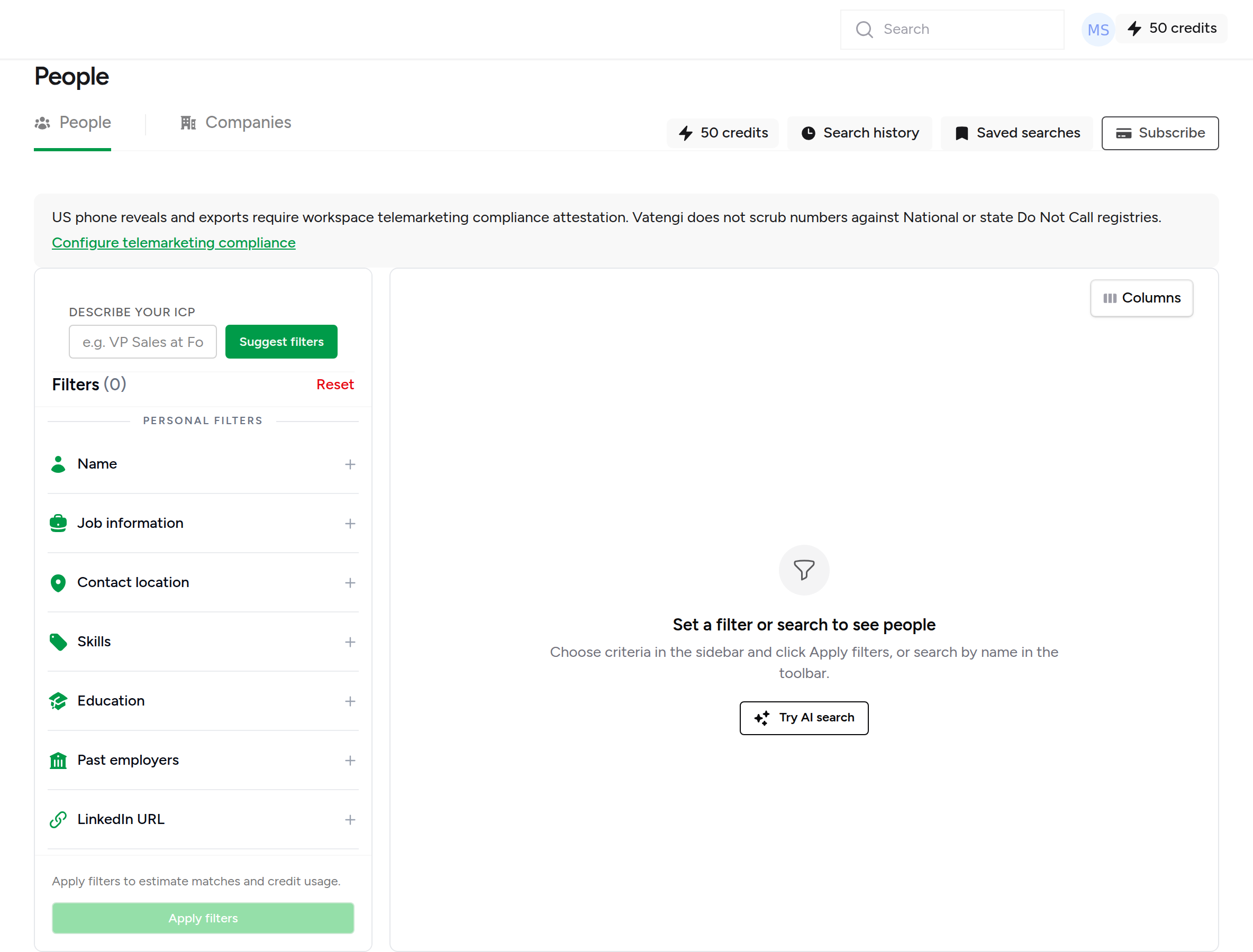Click the clock icon in Search history
The image size is (1253, 952).
808,133
